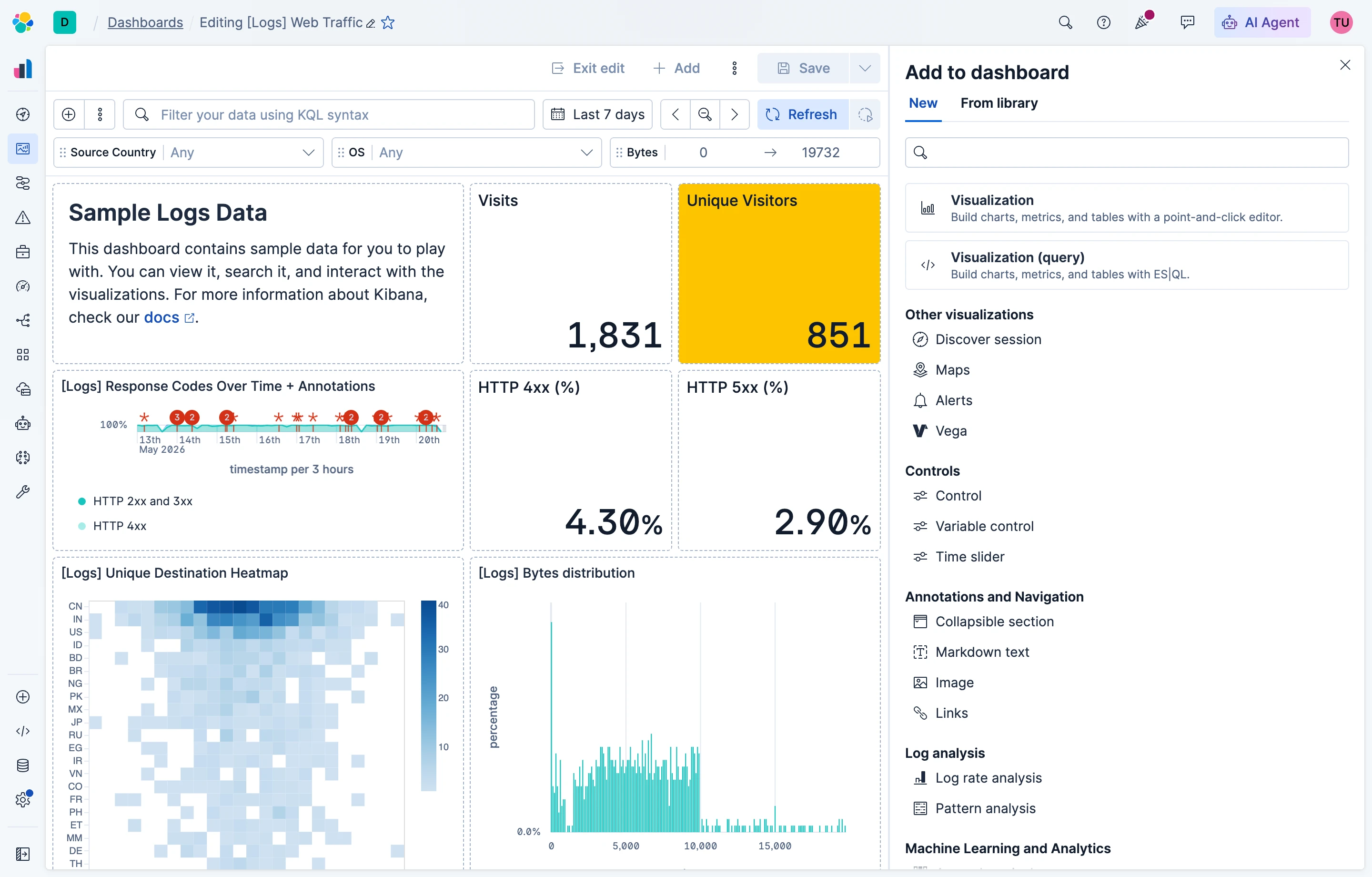Click the Exit edit button

(x=588, y=69)
